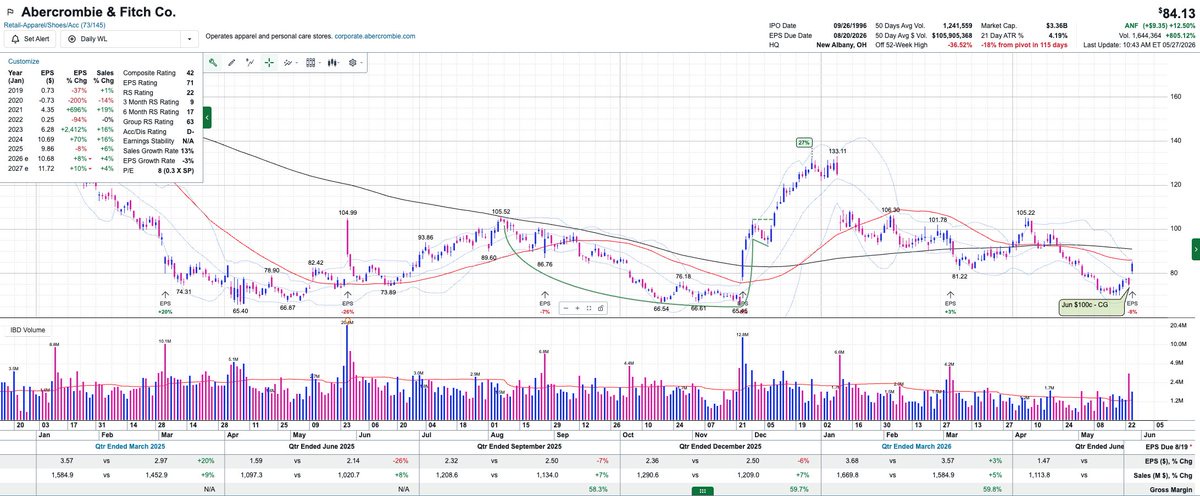Click the EPS Rating value 71
Viewport: 1200px width, 496px height.
(x=189, y=83)
